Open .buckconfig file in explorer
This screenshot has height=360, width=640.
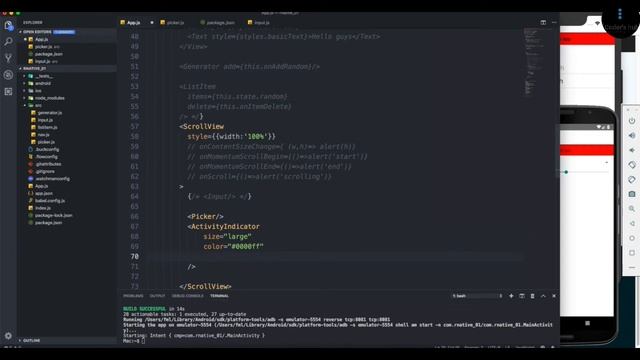point(47,149)
